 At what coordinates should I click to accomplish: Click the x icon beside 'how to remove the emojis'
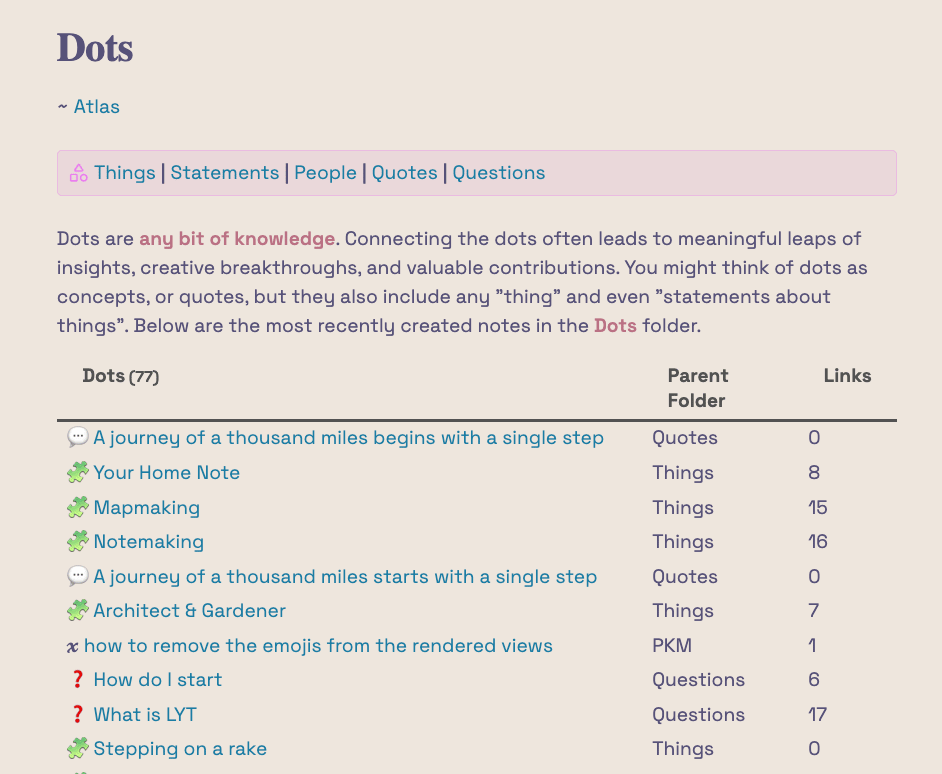[x=72, y=646]
